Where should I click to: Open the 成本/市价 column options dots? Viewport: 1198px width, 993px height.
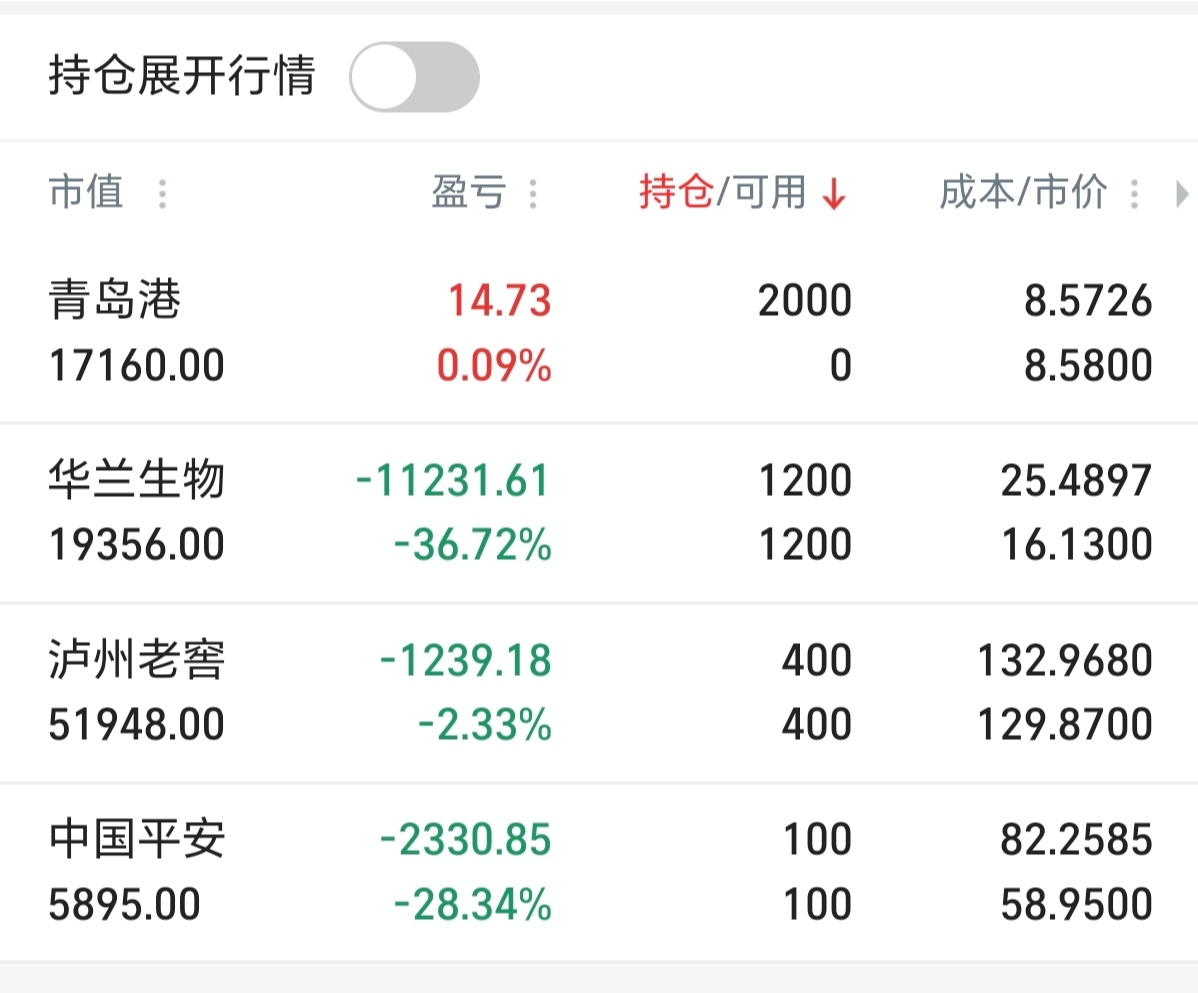coord(1135,194)
